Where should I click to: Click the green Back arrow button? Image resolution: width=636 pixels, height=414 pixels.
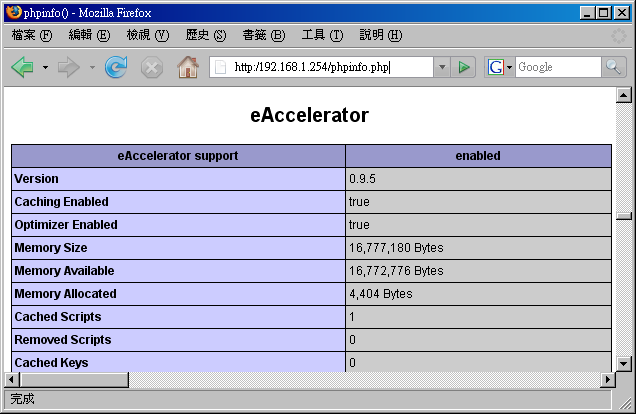[22, 67]
